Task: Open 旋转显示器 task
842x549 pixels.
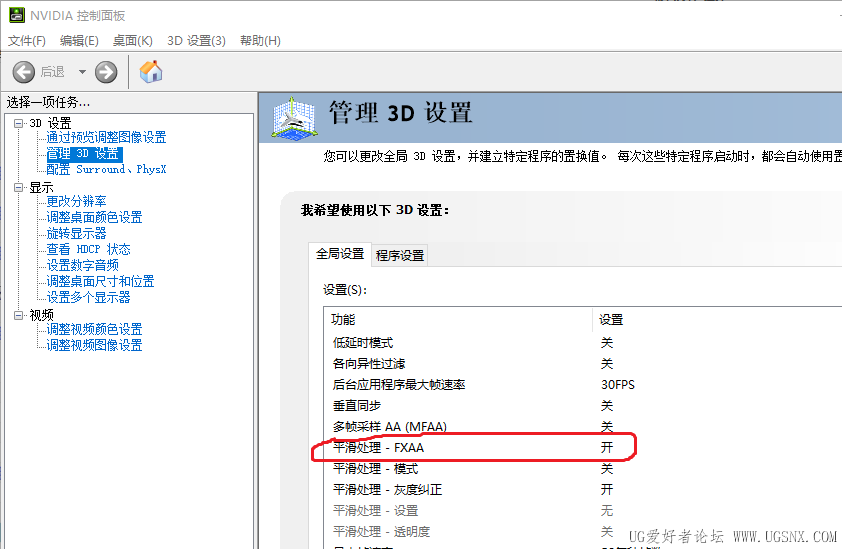Action: tap(76, 234)
